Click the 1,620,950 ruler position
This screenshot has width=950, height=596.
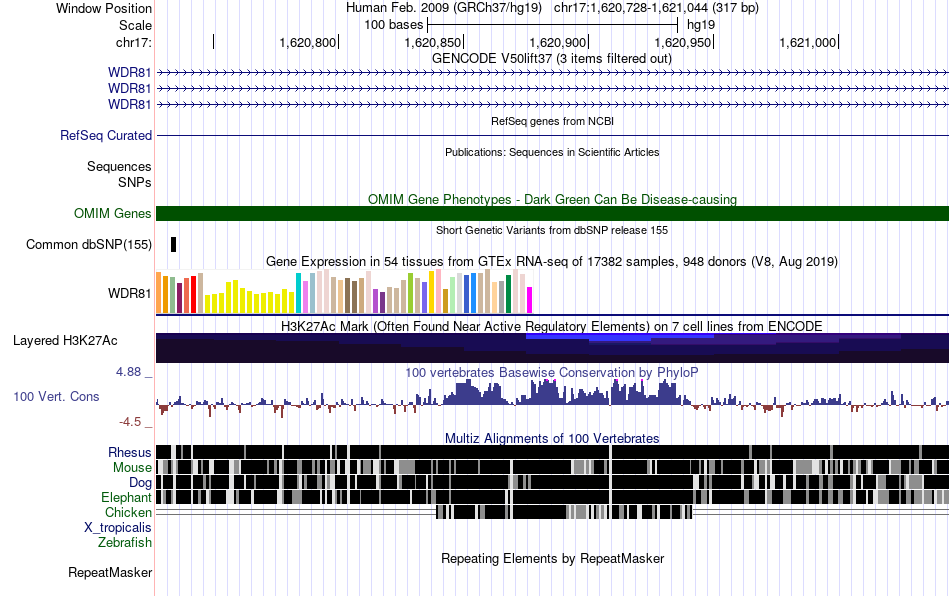point(683,42)
